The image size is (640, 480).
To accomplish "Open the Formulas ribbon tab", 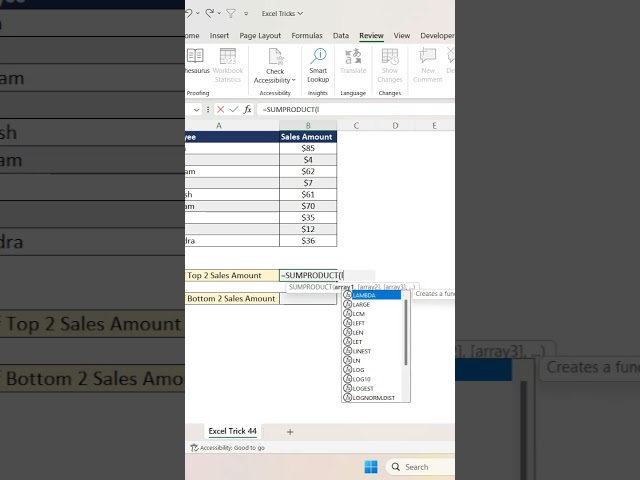I will pyautogui.click(x=307, y=36).
